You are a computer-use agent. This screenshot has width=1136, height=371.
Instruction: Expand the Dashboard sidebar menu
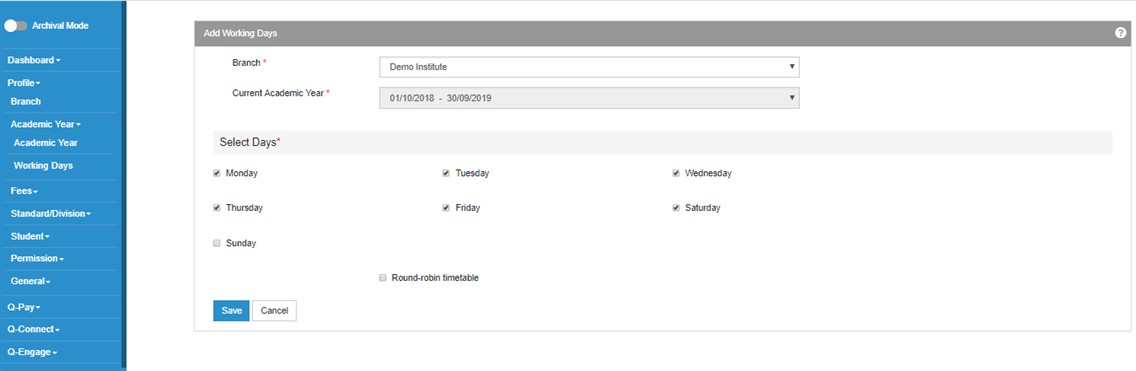point(34,60)
